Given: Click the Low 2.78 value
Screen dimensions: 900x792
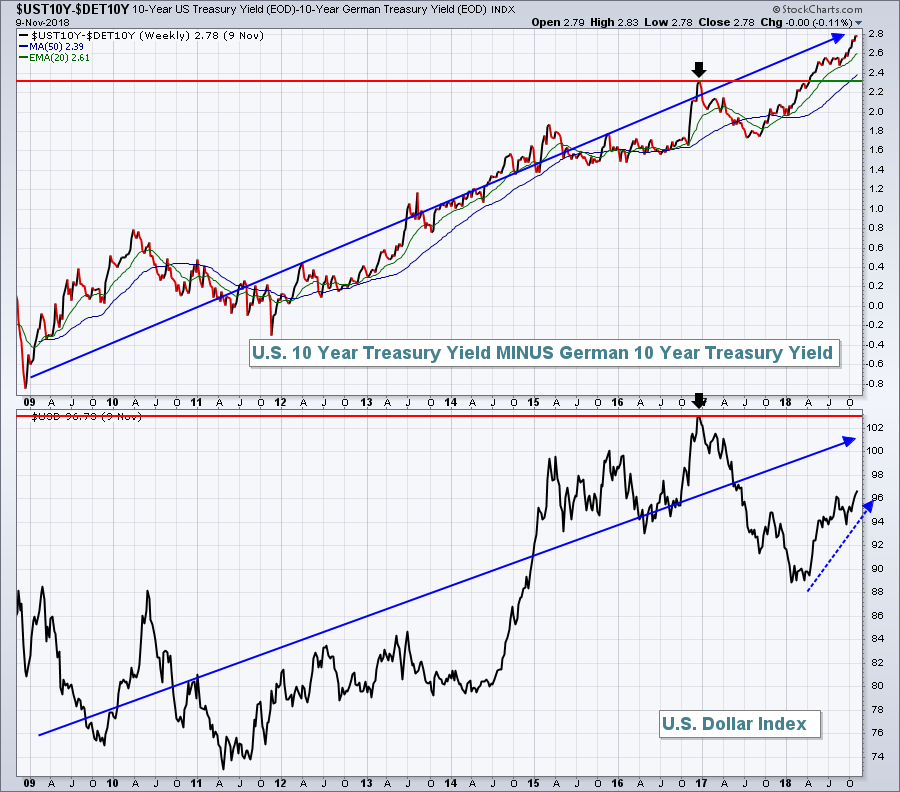Looking at the screenshot, I should pos(668,22).
